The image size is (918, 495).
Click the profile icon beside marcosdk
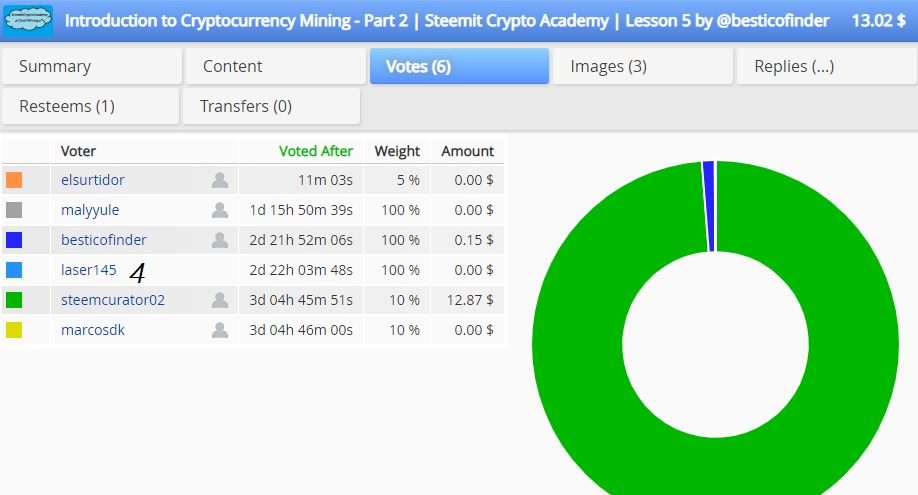220,330
